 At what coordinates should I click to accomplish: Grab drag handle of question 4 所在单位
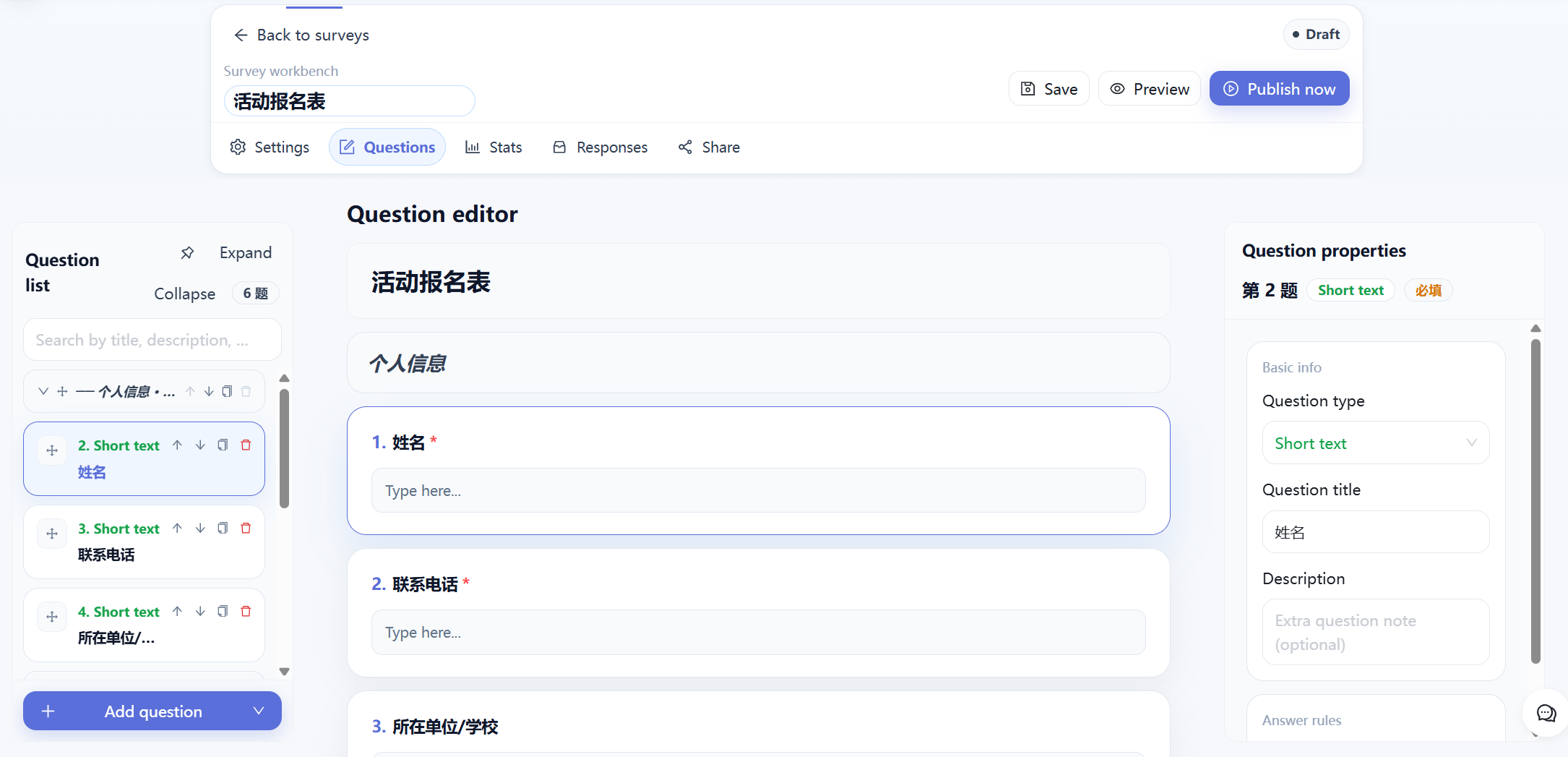52,617
